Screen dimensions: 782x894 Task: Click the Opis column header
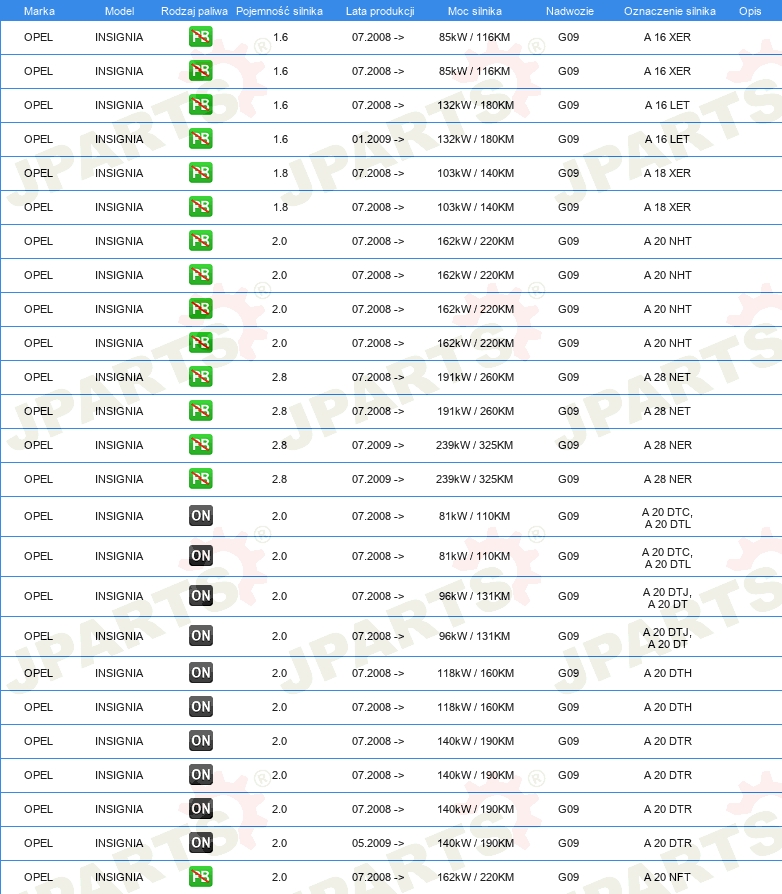click(750, 11)
